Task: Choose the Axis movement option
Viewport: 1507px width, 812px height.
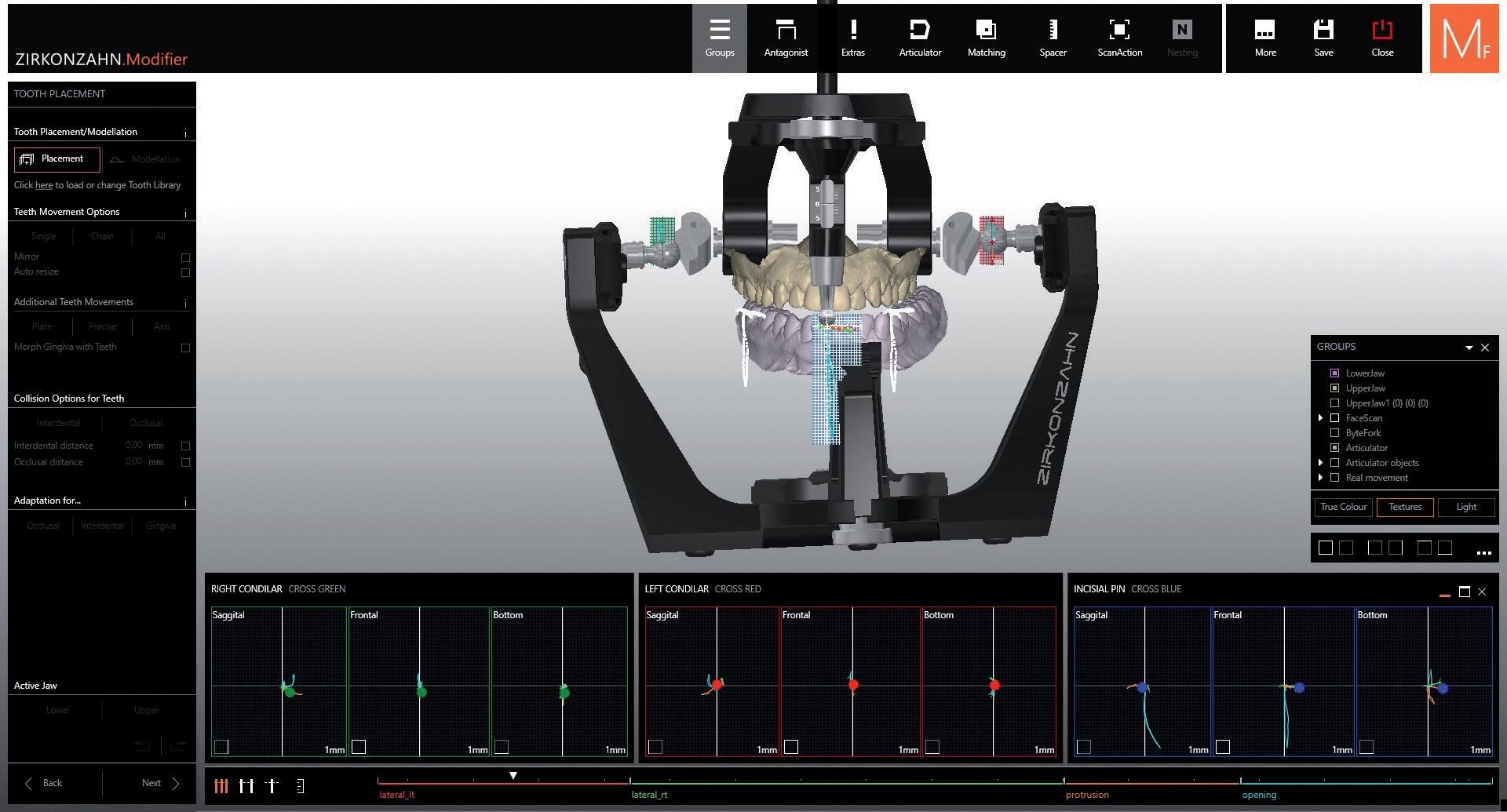Action: click(161, 326)
